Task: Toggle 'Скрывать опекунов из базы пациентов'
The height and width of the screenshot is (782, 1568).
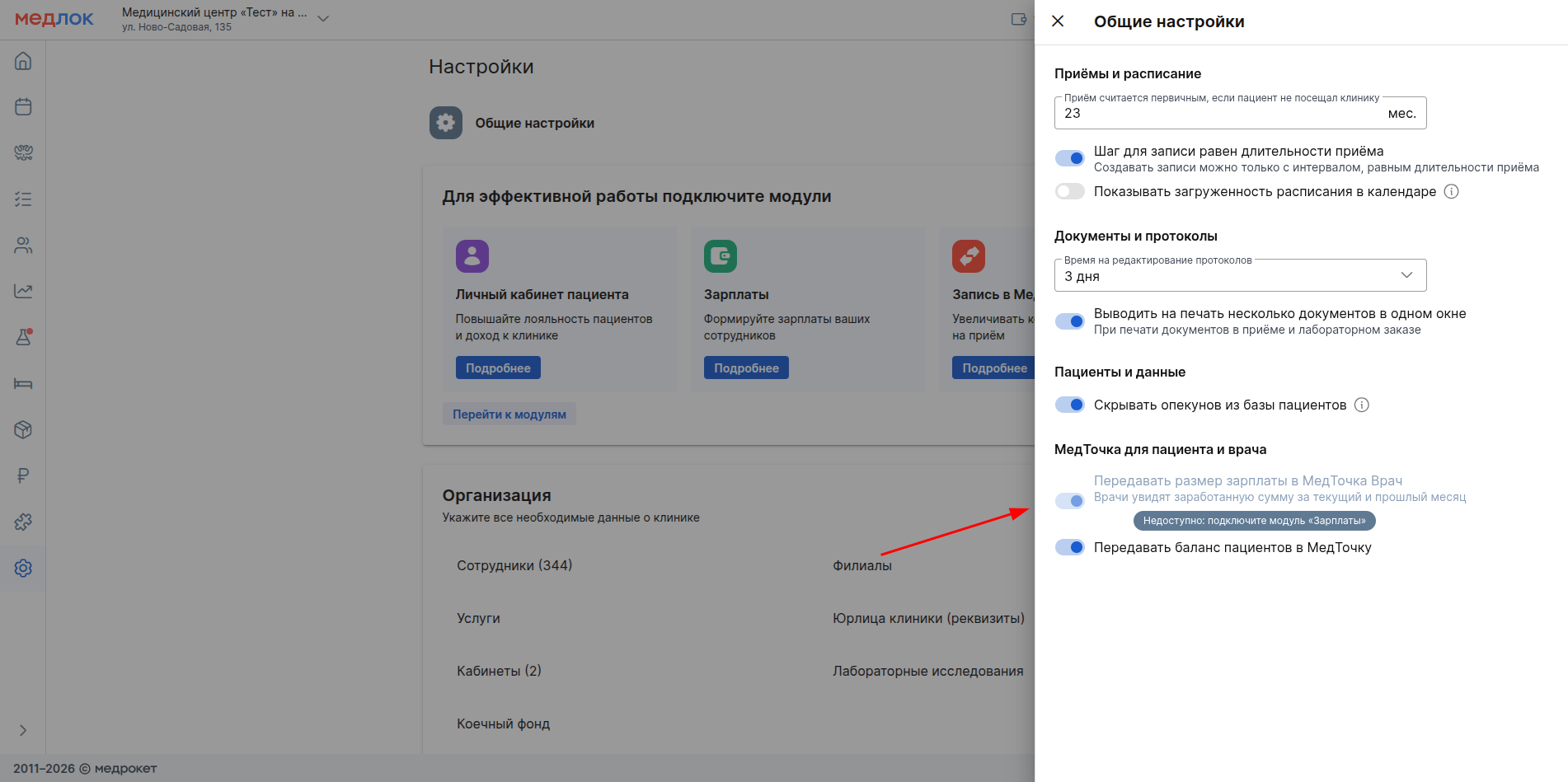Action: (1070, 405)
